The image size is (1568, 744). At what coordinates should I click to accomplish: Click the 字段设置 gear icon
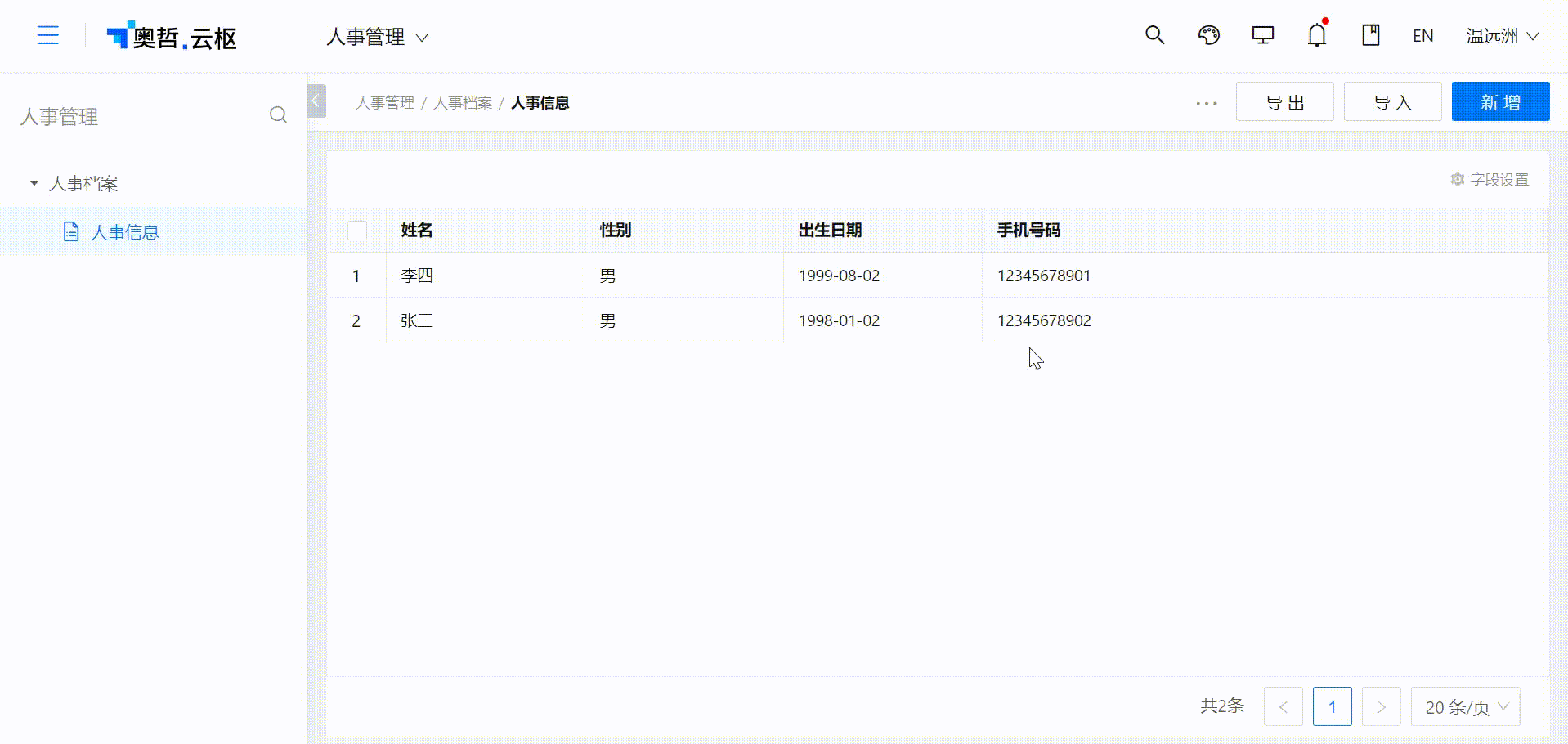point(1457,179)
